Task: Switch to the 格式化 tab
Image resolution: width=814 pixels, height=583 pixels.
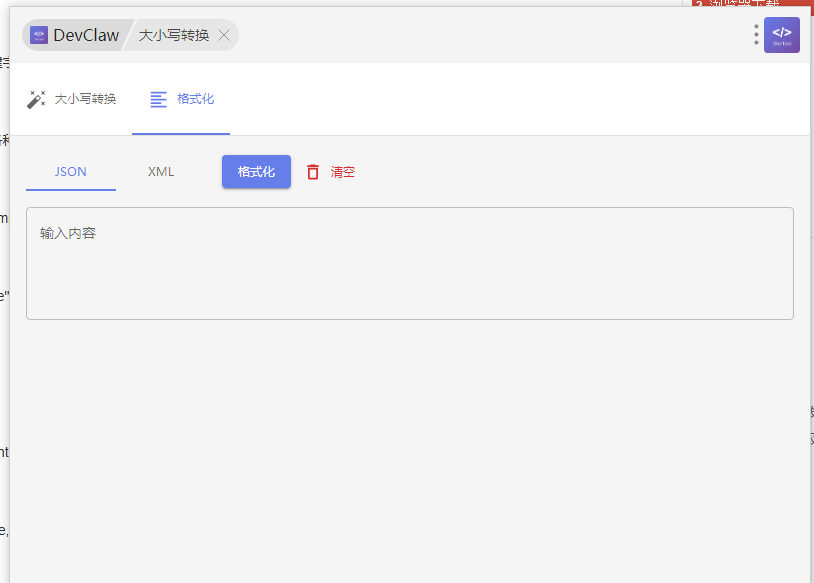Action: click(x=181, y=99)
